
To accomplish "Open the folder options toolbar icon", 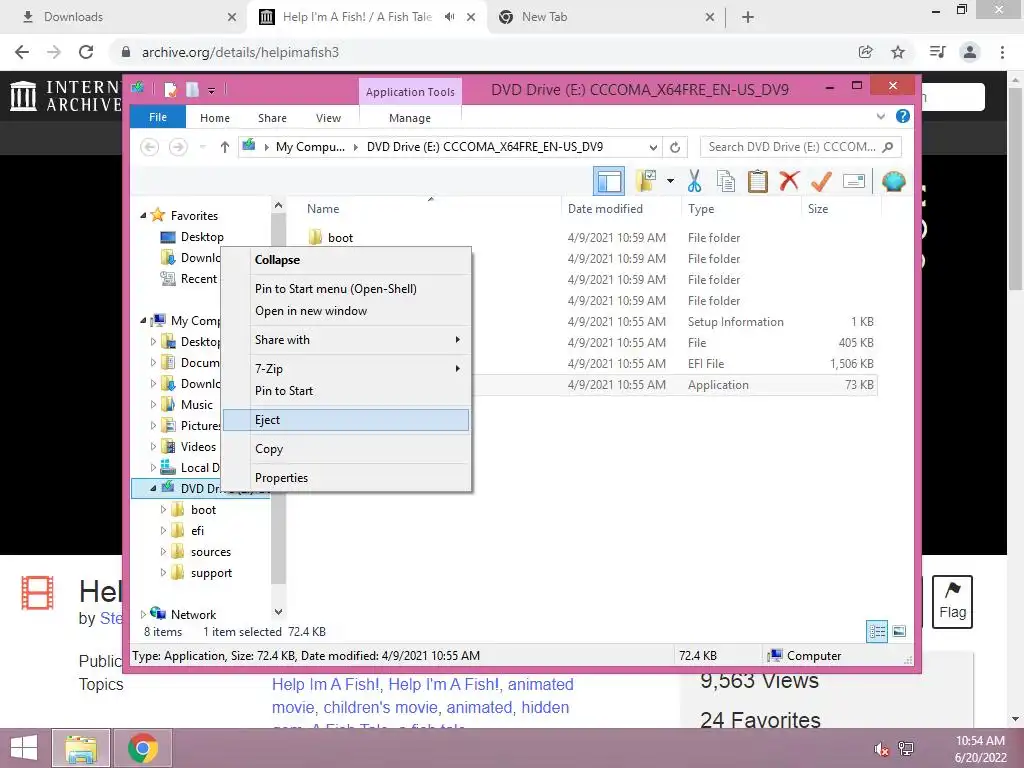I will click(x=647, y=181).
